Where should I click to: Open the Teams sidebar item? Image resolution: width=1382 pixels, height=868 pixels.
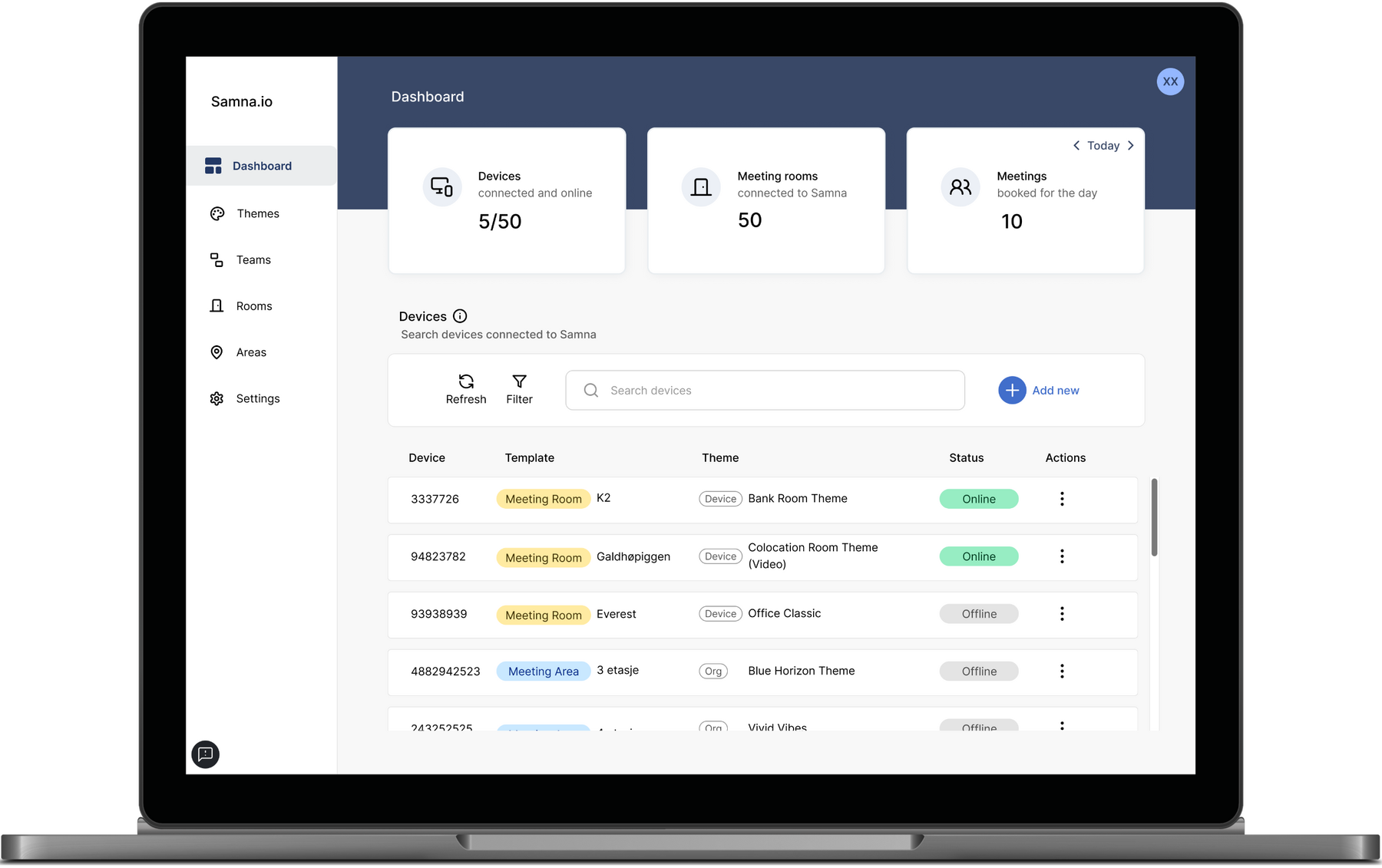click(x=253, y=260)
